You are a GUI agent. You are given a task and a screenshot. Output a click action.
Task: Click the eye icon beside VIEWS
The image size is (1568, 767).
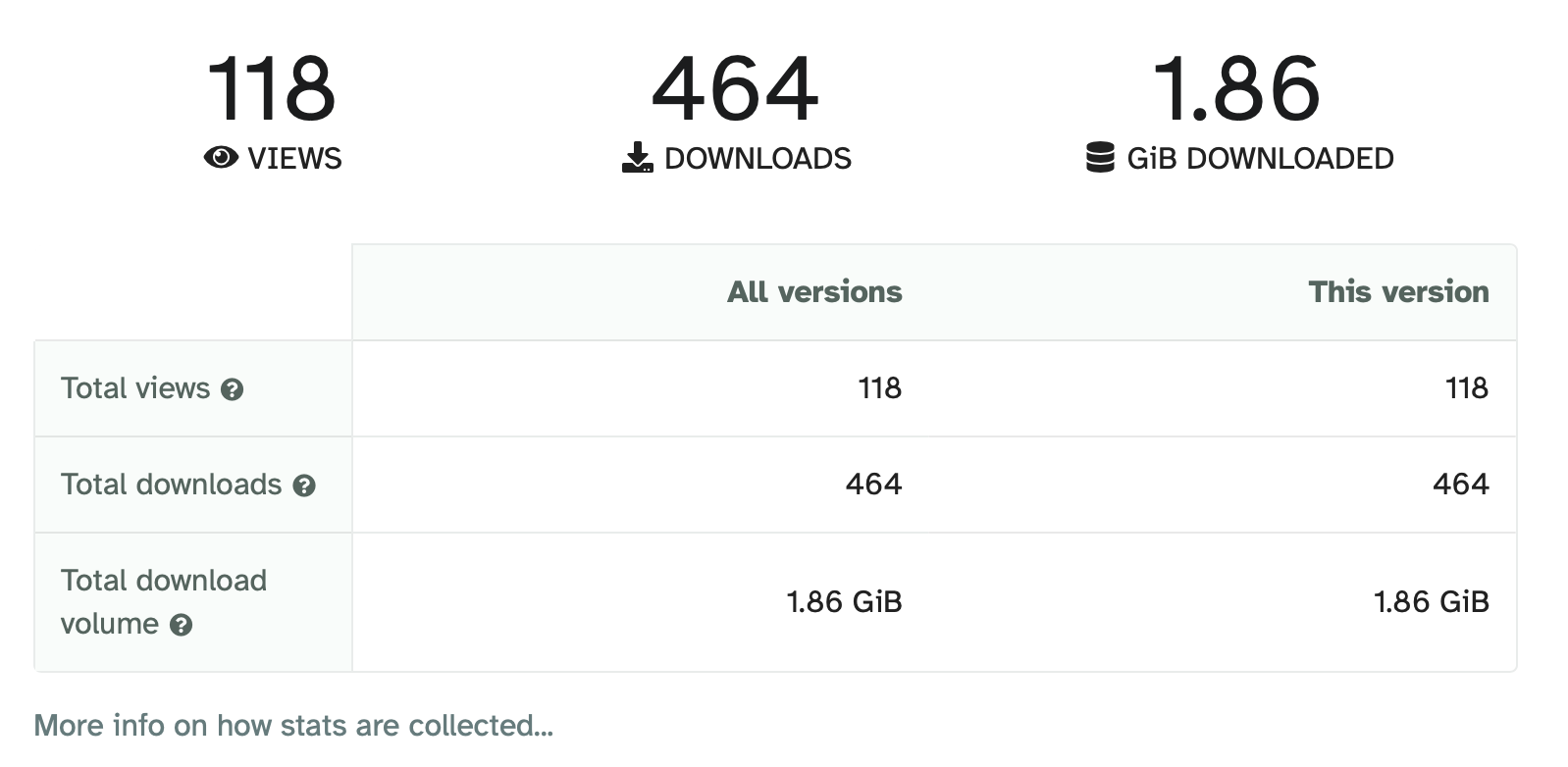(x=221, y=158)
